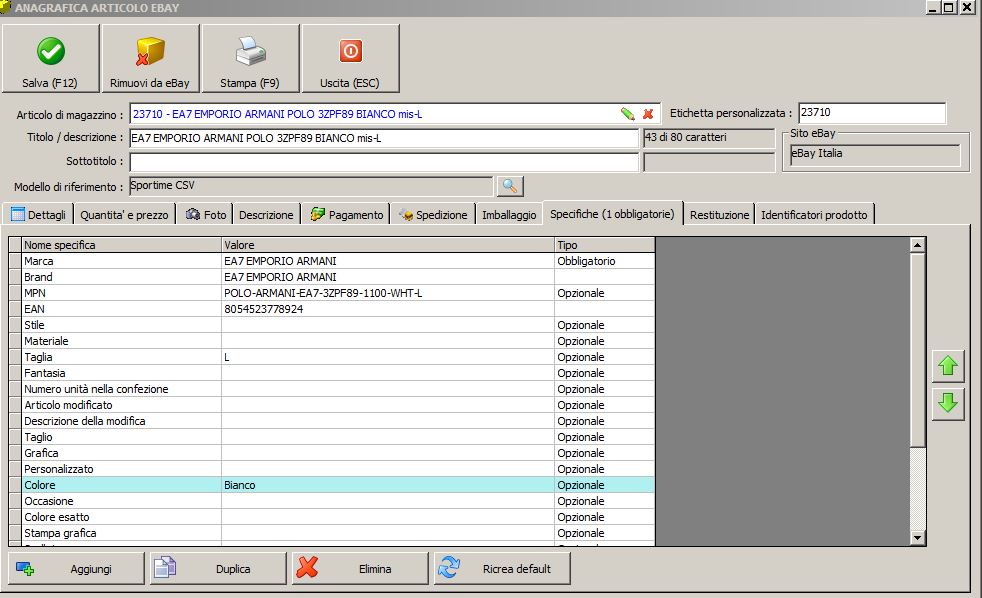The image size is (982, 598).
Task: Select the Materiale row
Action: pyautogui.click(x=338, y=341)
